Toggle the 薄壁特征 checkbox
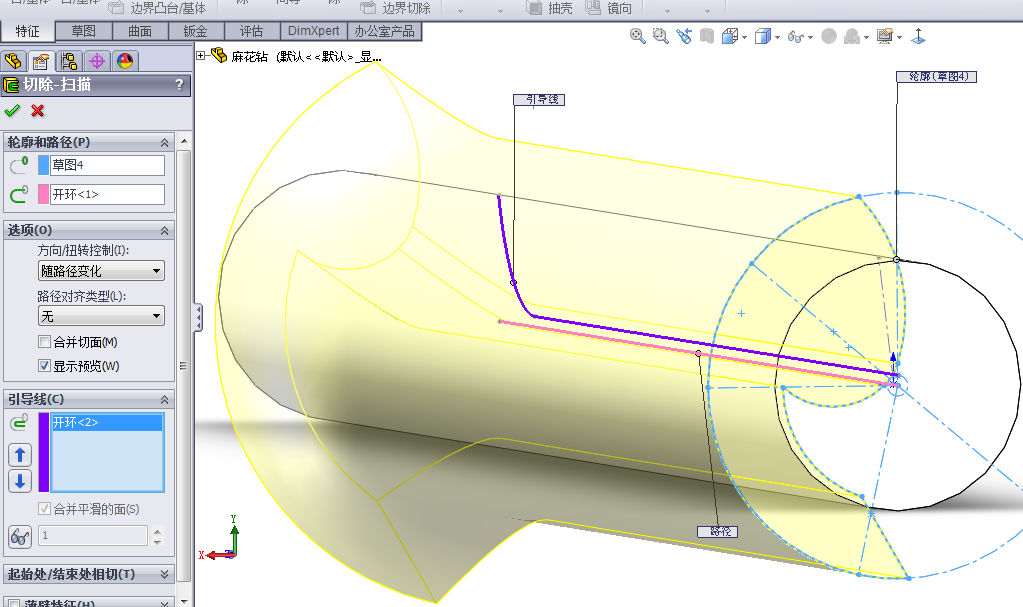 point(13,603)
